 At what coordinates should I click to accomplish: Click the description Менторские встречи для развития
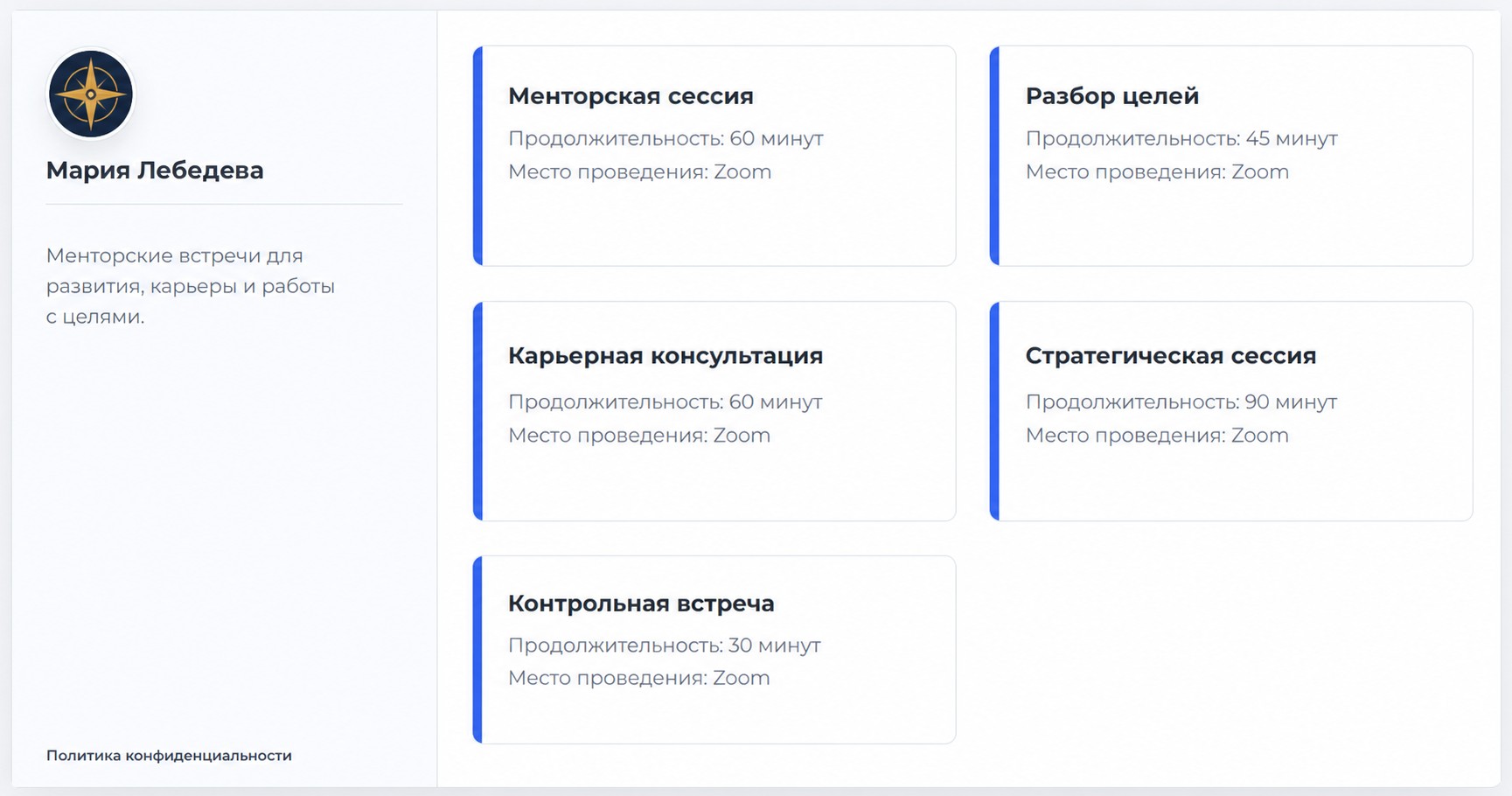pyautogui.click(x=191, y=286)
